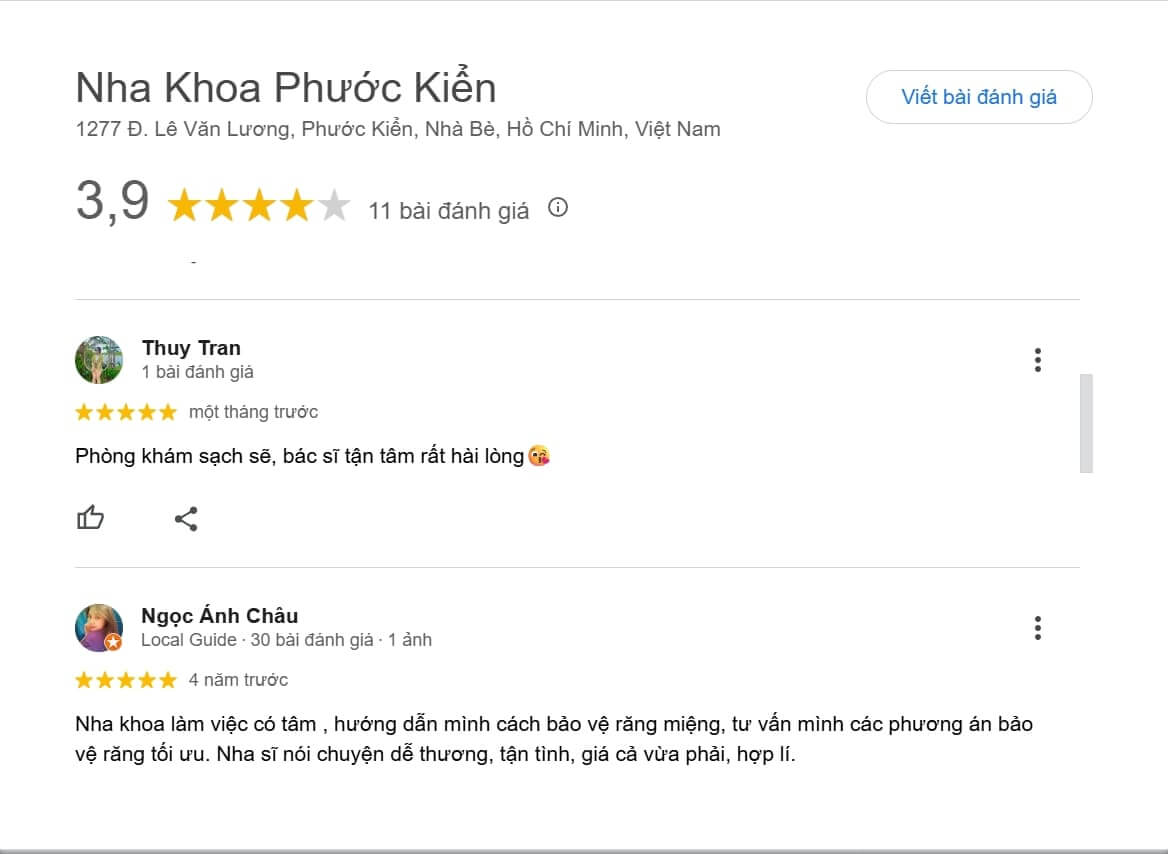The height and width of the screenshot is (854, 1168).
Task: Click Thuy Tran's profile picture
Action: [99, 359]
